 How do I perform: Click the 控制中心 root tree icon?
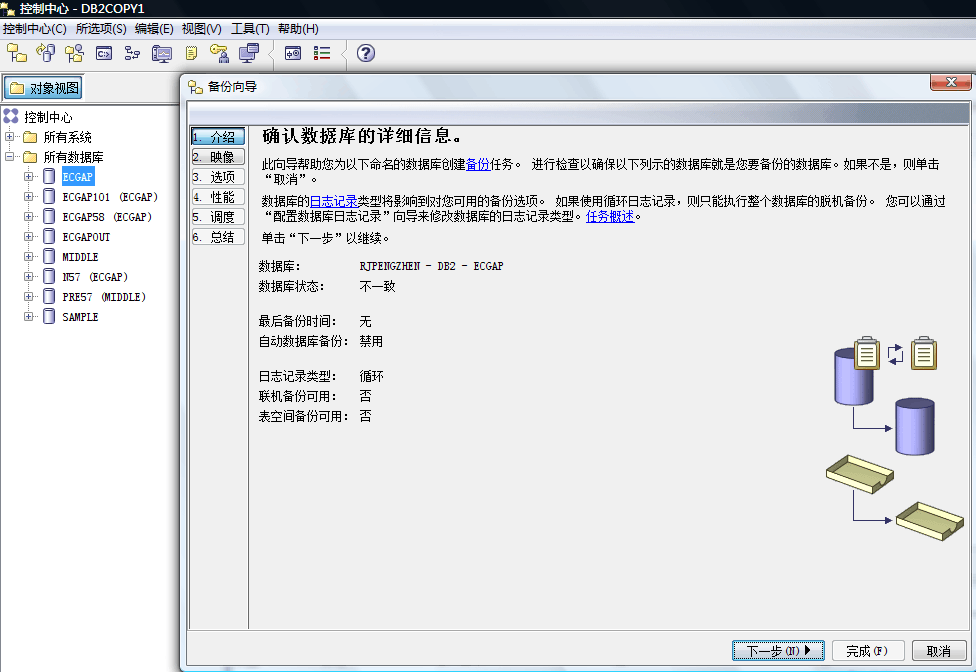point(11,116)
